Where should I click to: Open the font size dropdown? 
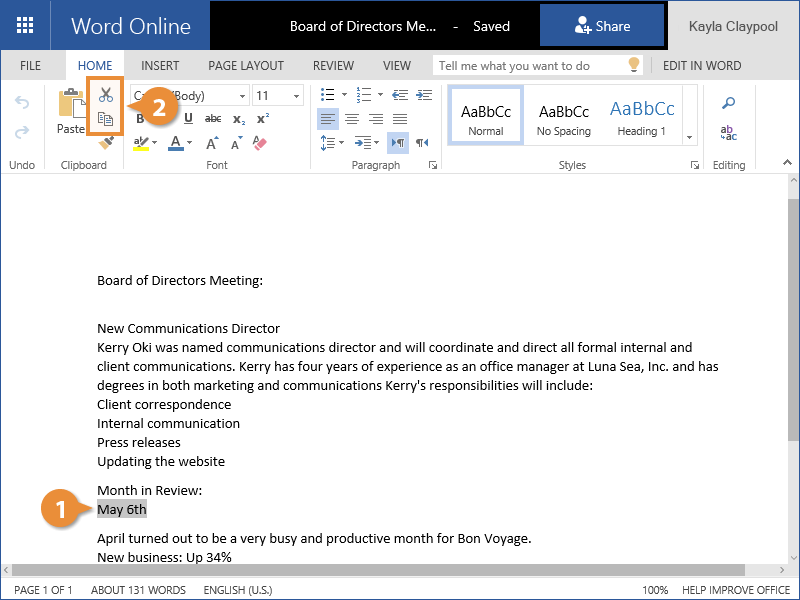pos(297,96)
